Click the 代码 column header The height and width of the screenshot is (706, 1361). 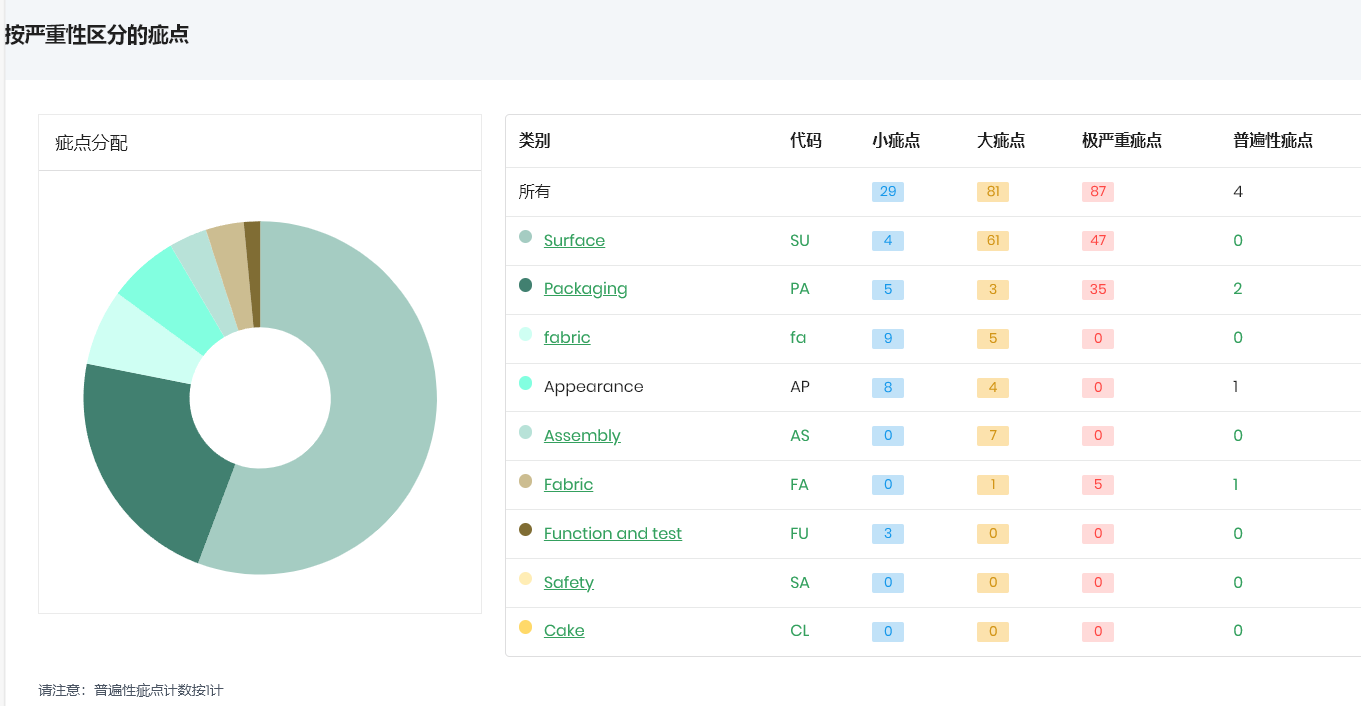806,141
